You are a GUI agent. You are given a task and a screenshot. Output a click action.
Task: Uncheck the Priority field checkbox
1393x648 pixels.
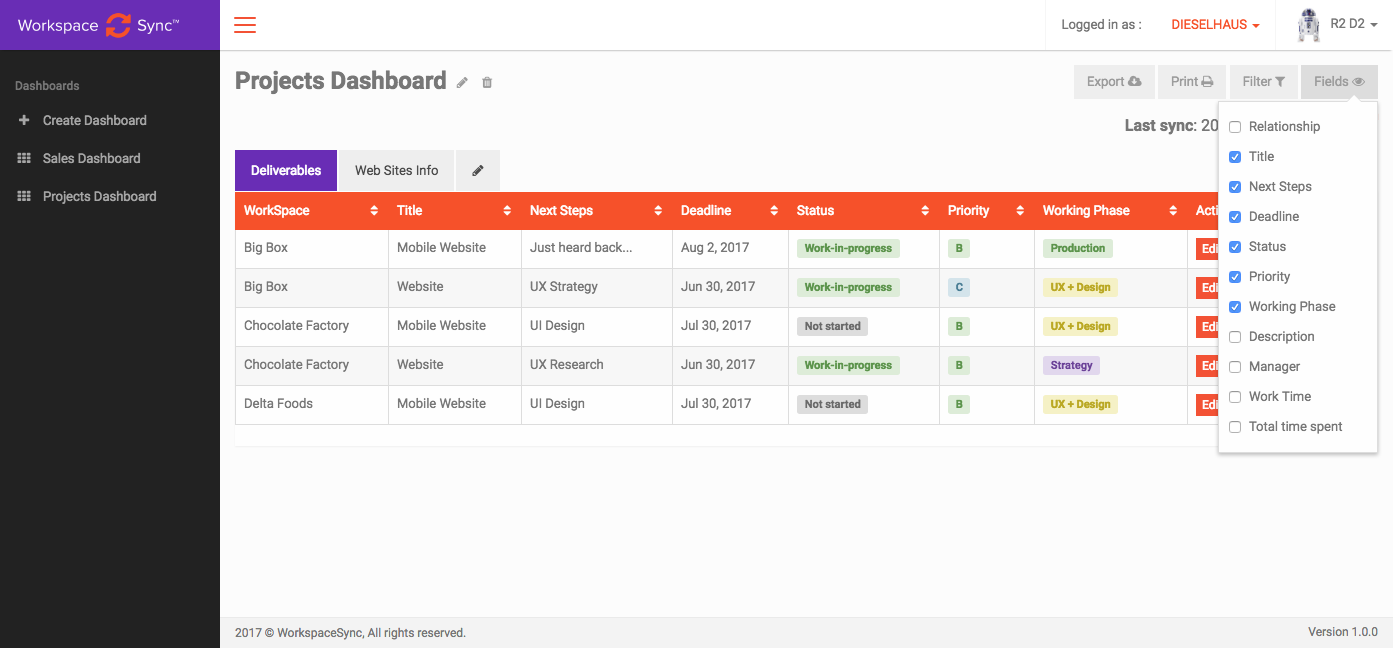[1235, 277]
